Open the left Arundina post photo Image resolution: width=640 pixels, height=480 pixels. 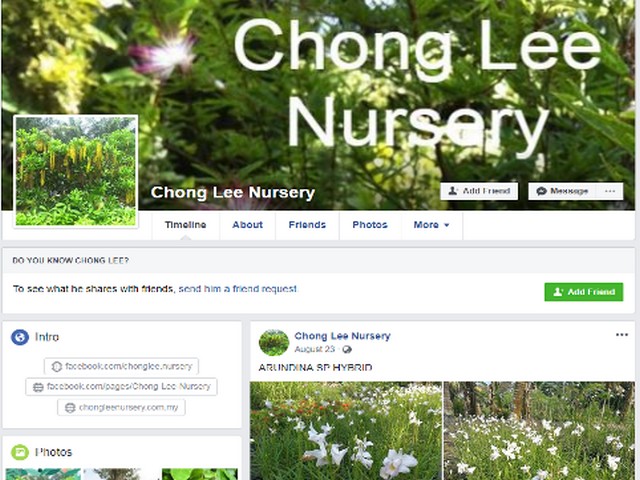point(346,431)
